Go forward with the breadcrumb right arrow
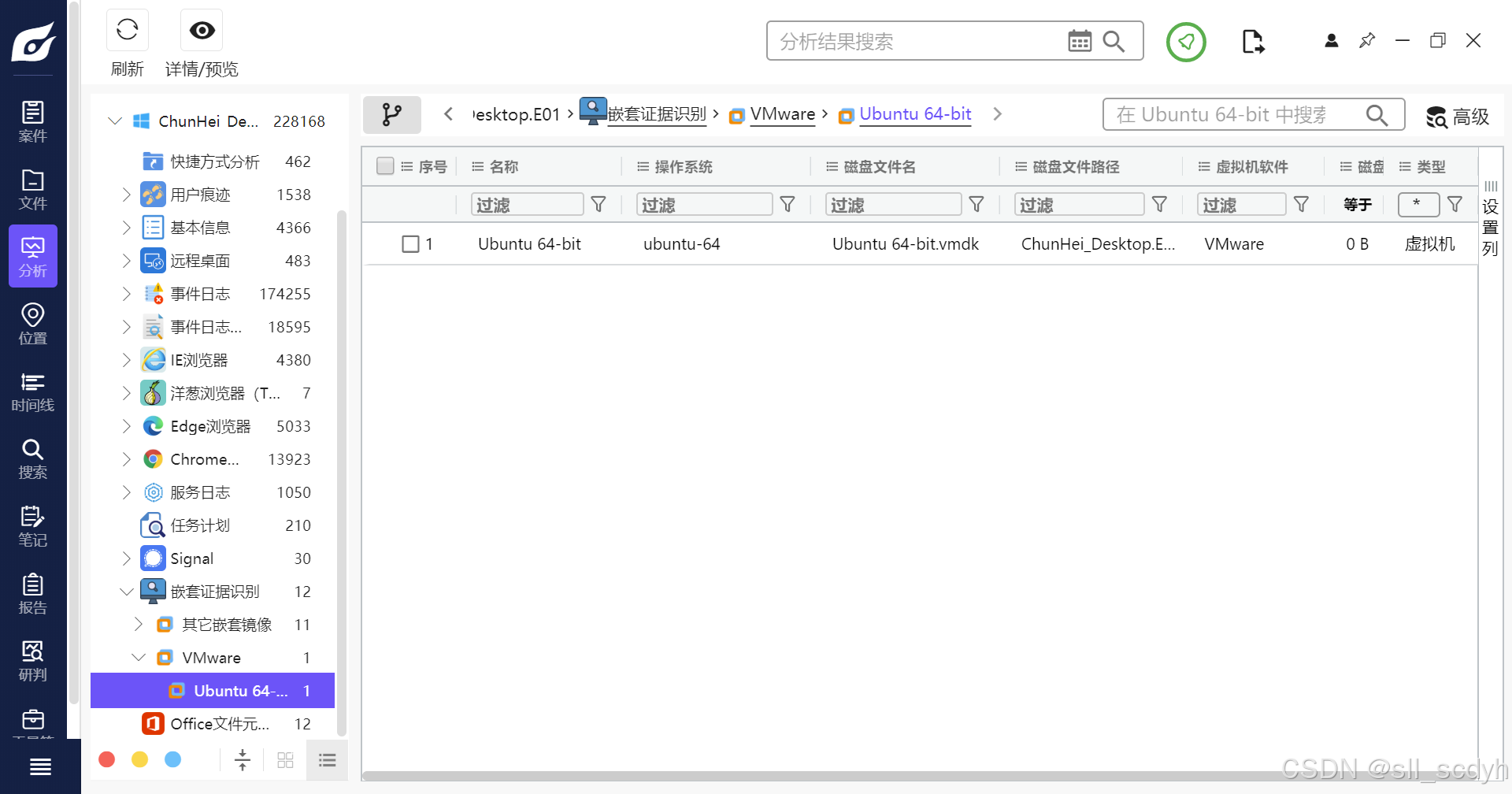This screenshot has height=794, width=1512. (998, 114)
